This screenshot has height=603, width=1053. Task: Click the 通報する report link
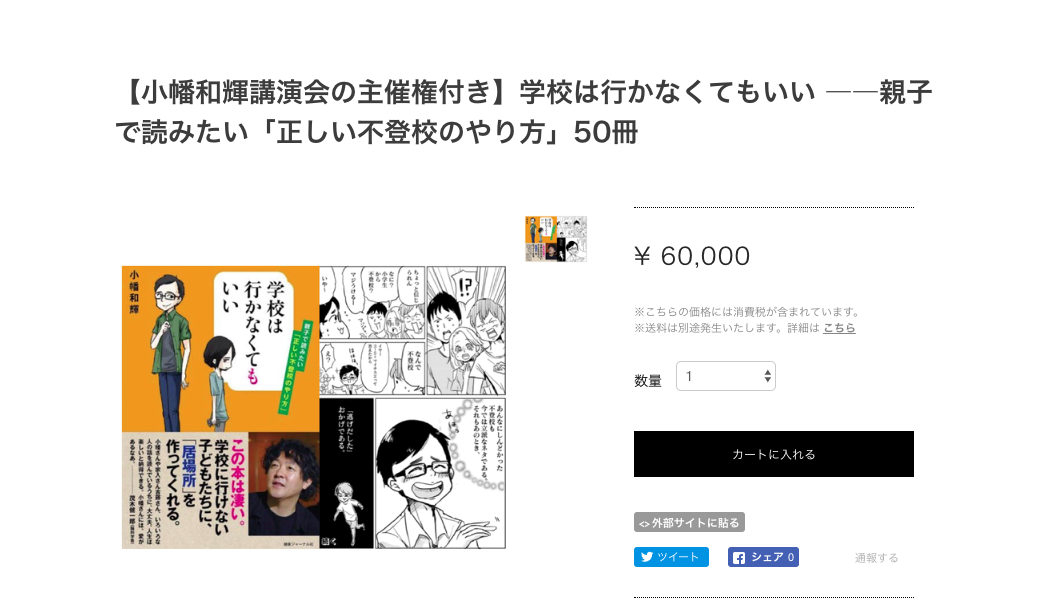[876, 558]
